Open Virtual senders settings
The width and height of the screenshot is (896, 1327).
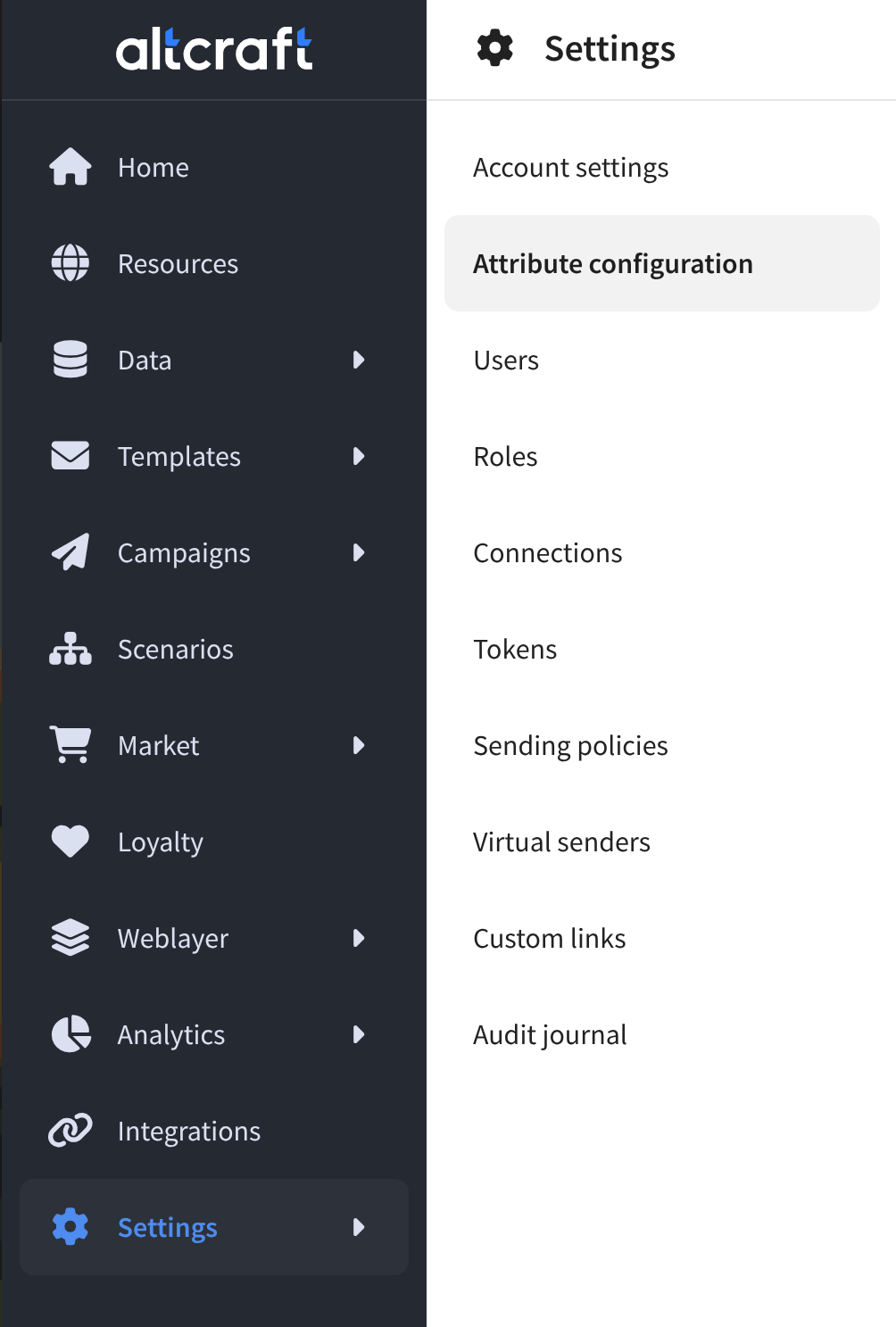click(561, 842)
